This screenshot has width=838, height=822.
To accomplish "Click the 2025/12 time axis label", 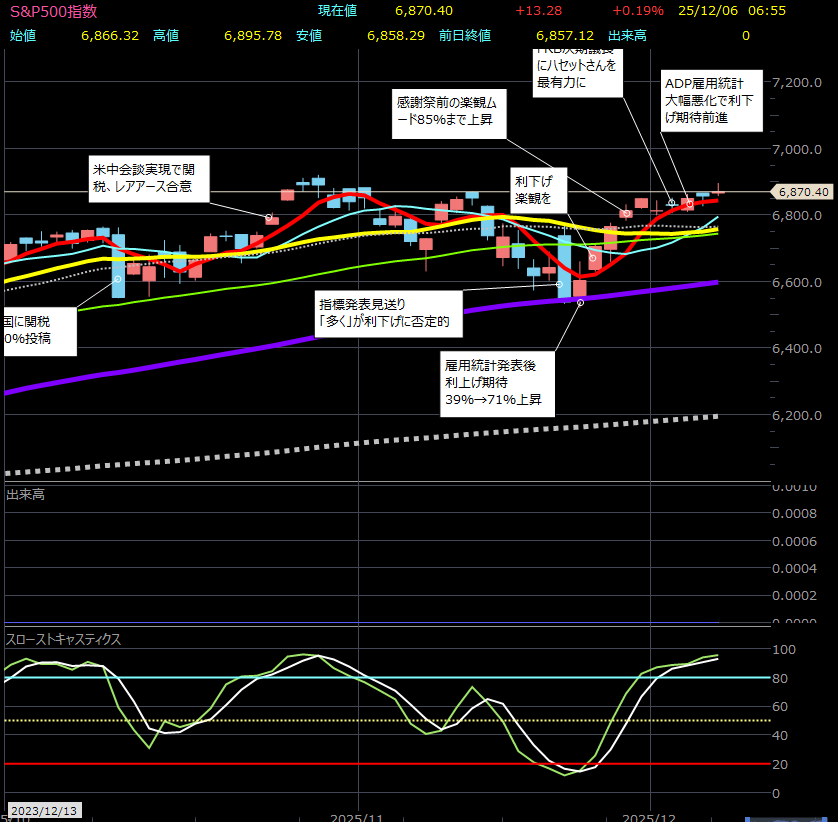I will 651,815.
